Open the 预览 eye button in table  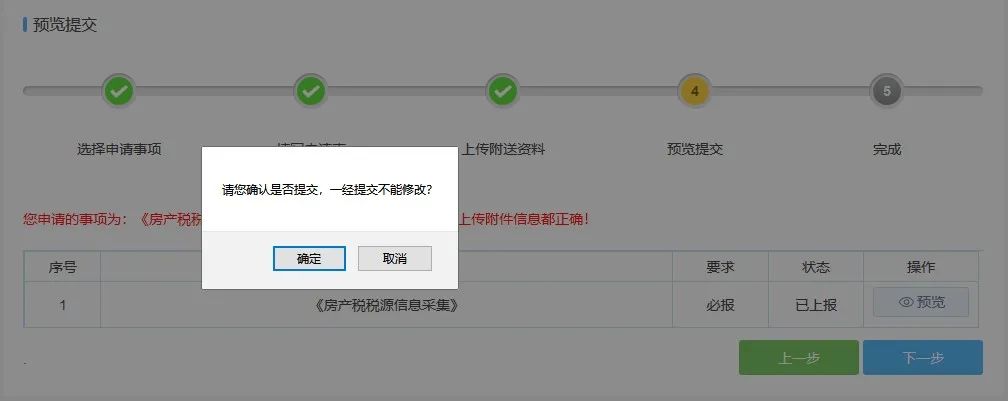coord(921,302)
